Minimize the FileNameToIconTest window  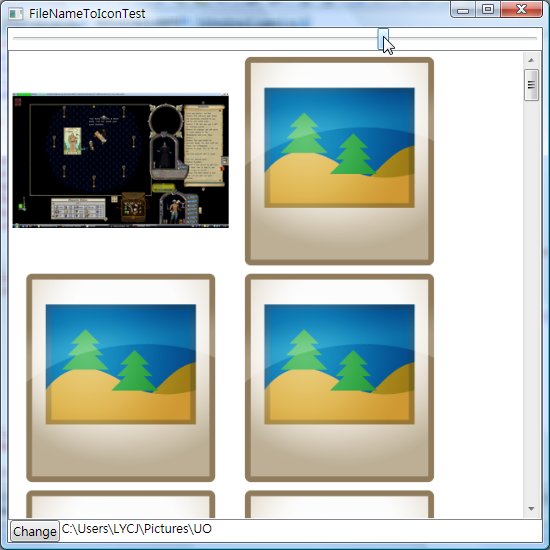click(463, 10)
